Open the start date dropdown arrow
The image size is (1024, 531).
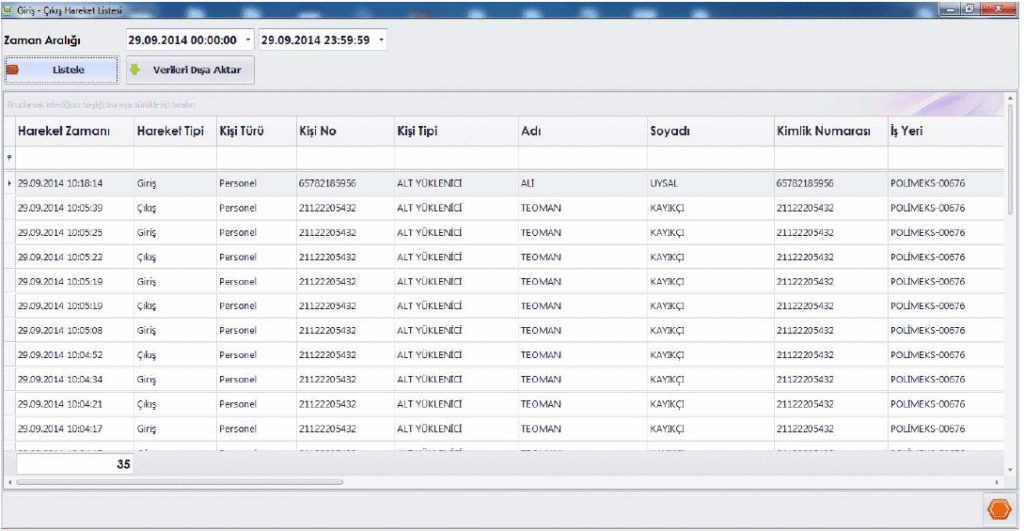(x=248, y=40)
